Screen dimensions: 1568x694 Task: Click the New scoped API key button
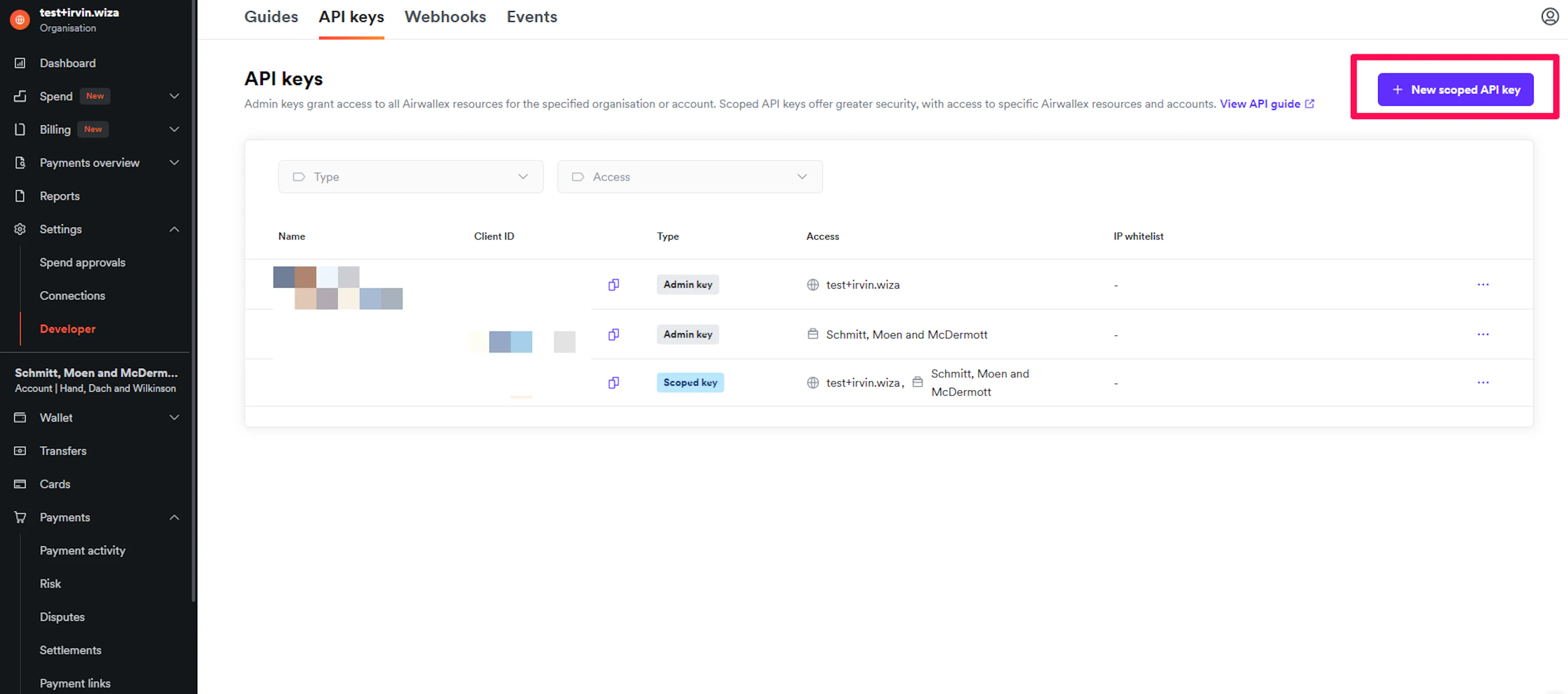pos(1455,89)
